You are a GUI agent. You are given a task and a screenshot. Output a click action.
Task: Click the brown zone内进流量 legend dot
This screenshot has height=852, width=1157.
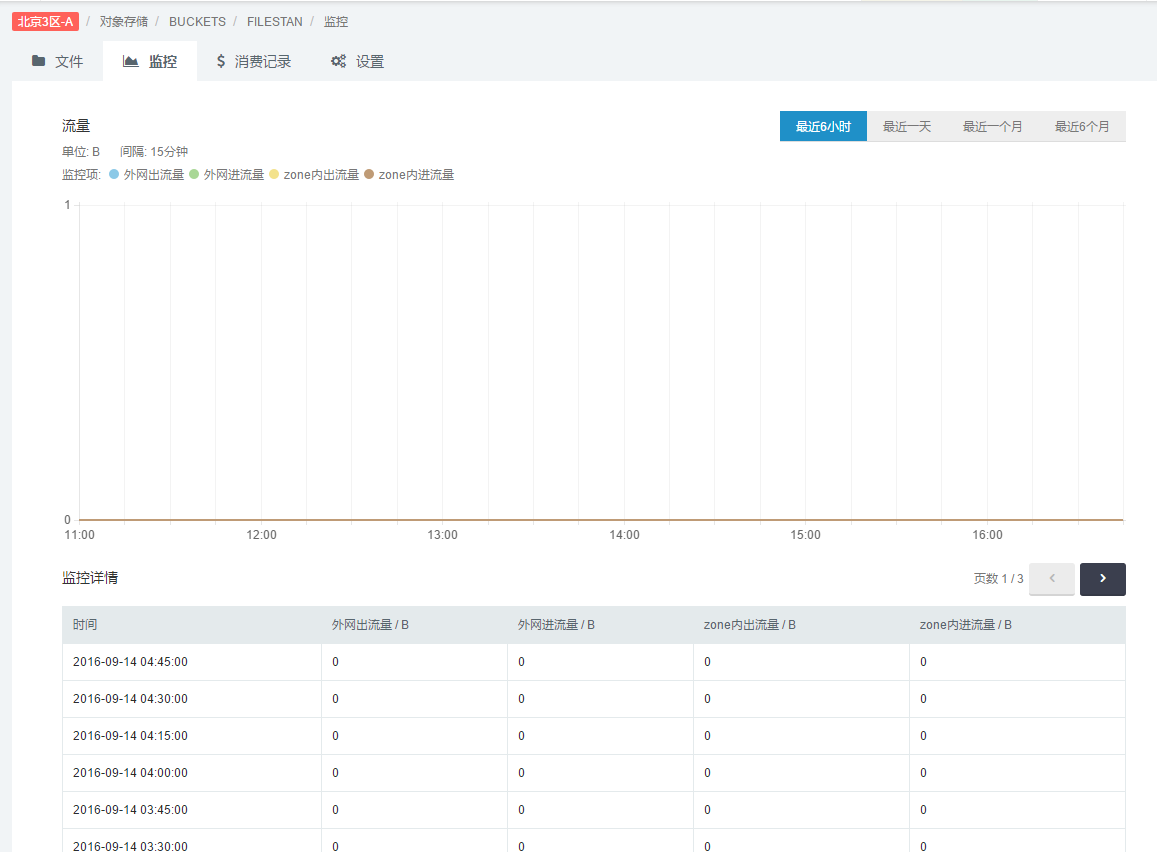(x=369, y=174)
